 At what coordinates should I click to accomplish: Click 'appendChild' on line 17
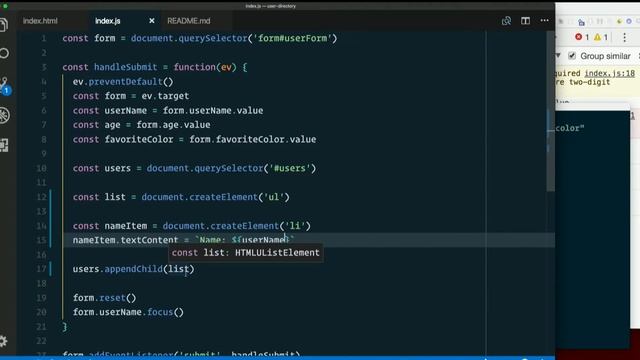(x=133, y=269)
